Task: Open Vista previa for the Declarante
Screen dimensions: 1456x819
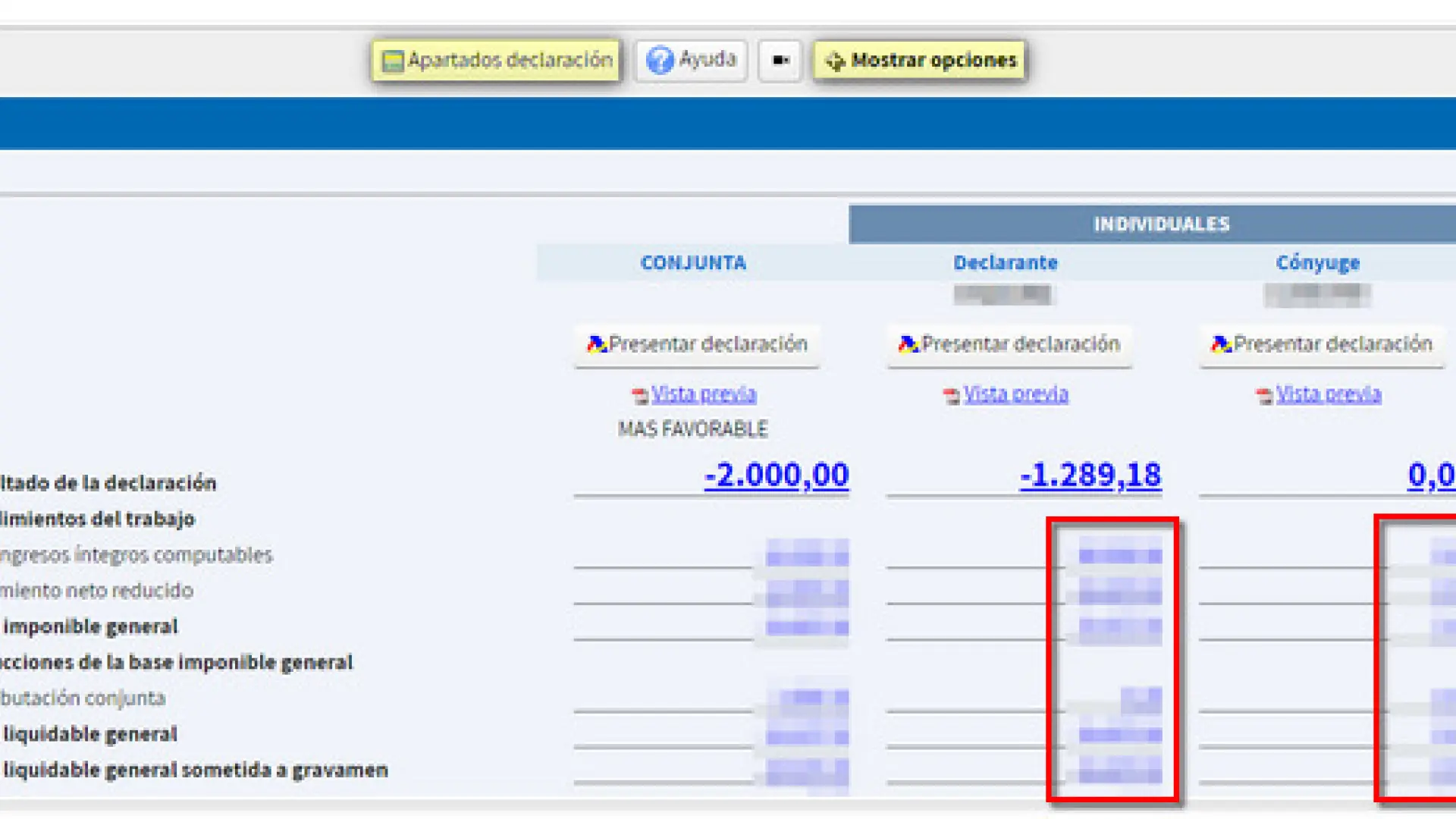Action: point(1016,394)
